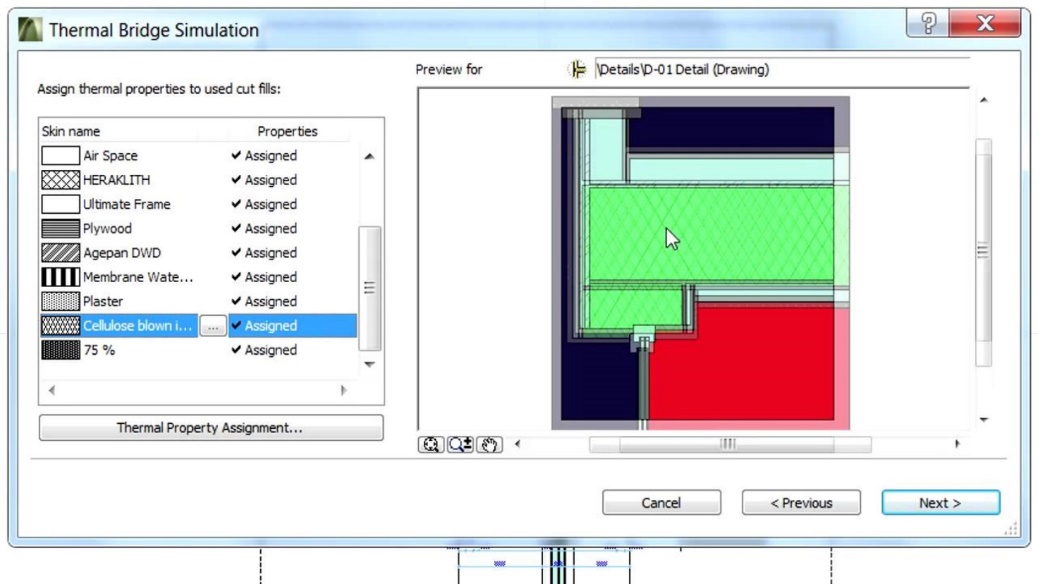The height and width of the screenshot is (584, 1038).
Task: Click the HERAKLITH crosshatch fill swatch
Action: (x=60, y=180)
